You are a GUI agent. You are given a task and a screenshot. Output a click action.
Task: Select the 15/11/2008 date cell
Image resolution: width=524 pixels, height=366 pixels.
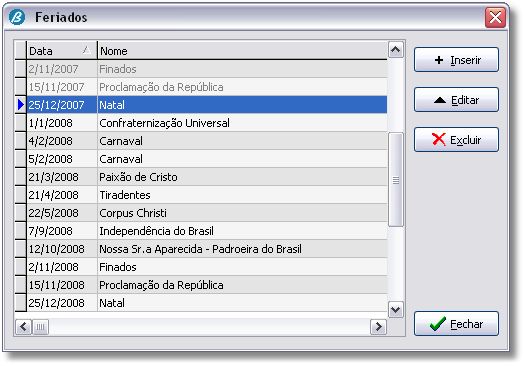(x=62, y=285)
